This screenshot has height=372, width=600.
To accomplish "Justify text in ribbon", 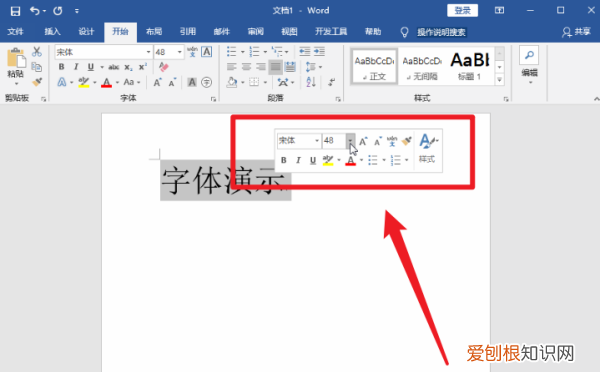I will [x=276, y=67].
